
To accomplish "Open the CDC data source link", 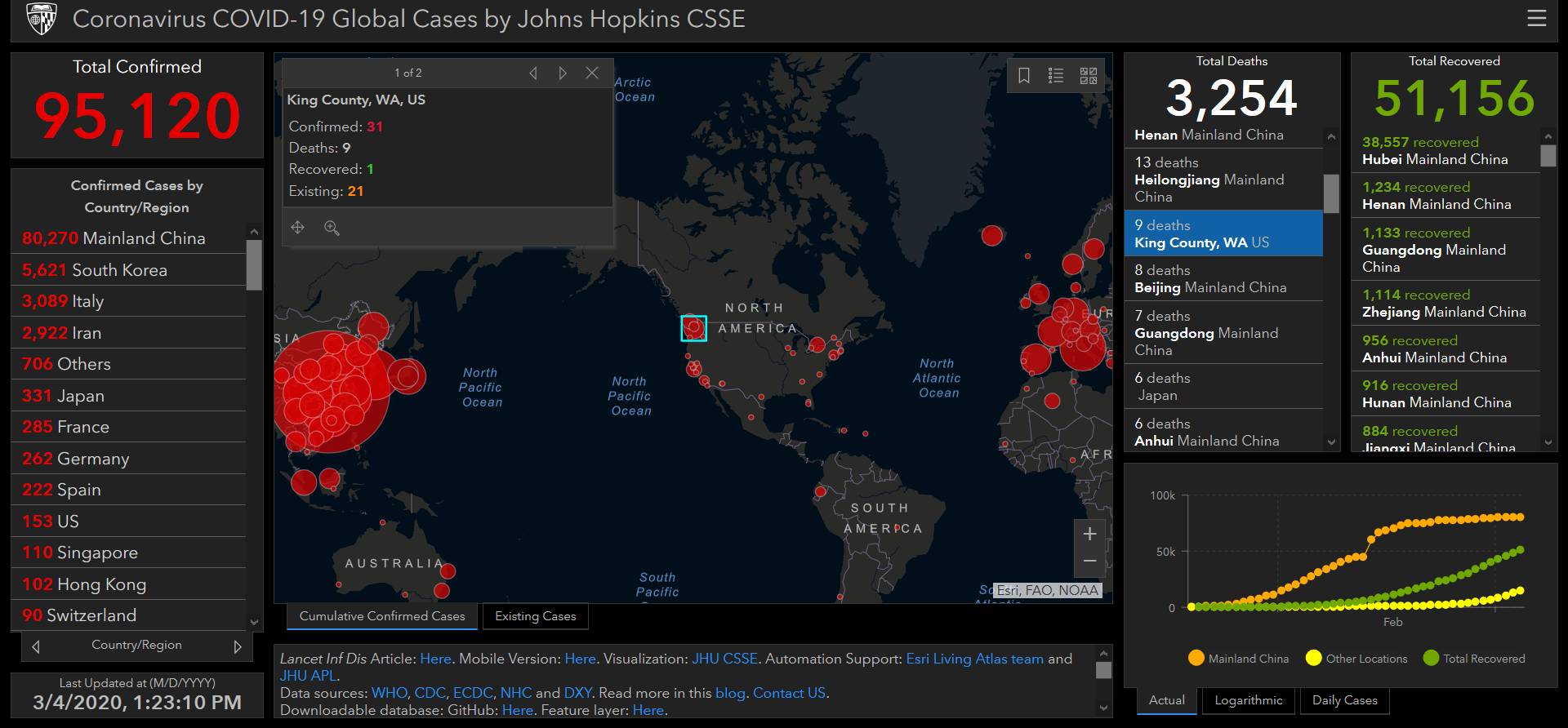I will pos(430,693).
